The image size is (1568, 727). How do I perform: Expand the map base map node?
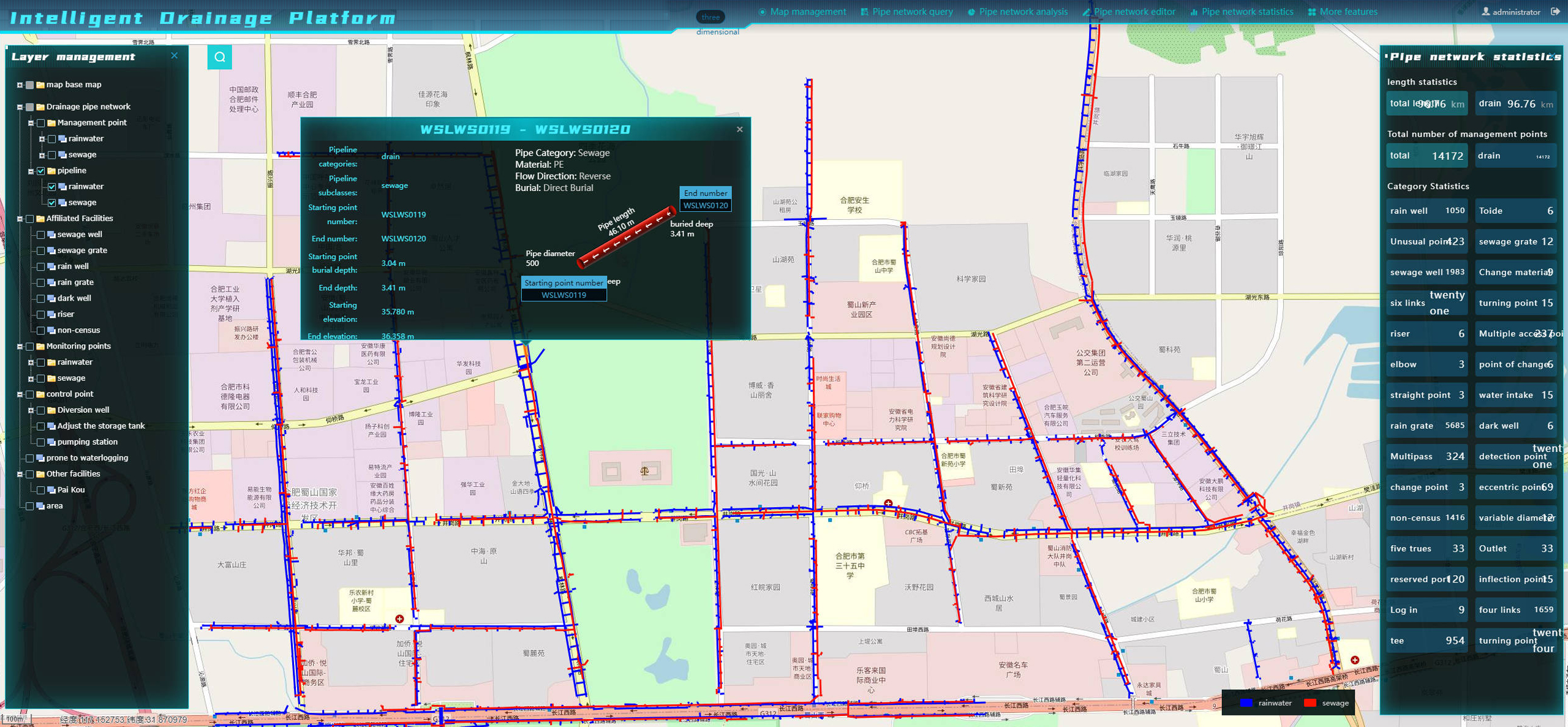point(20,85)
